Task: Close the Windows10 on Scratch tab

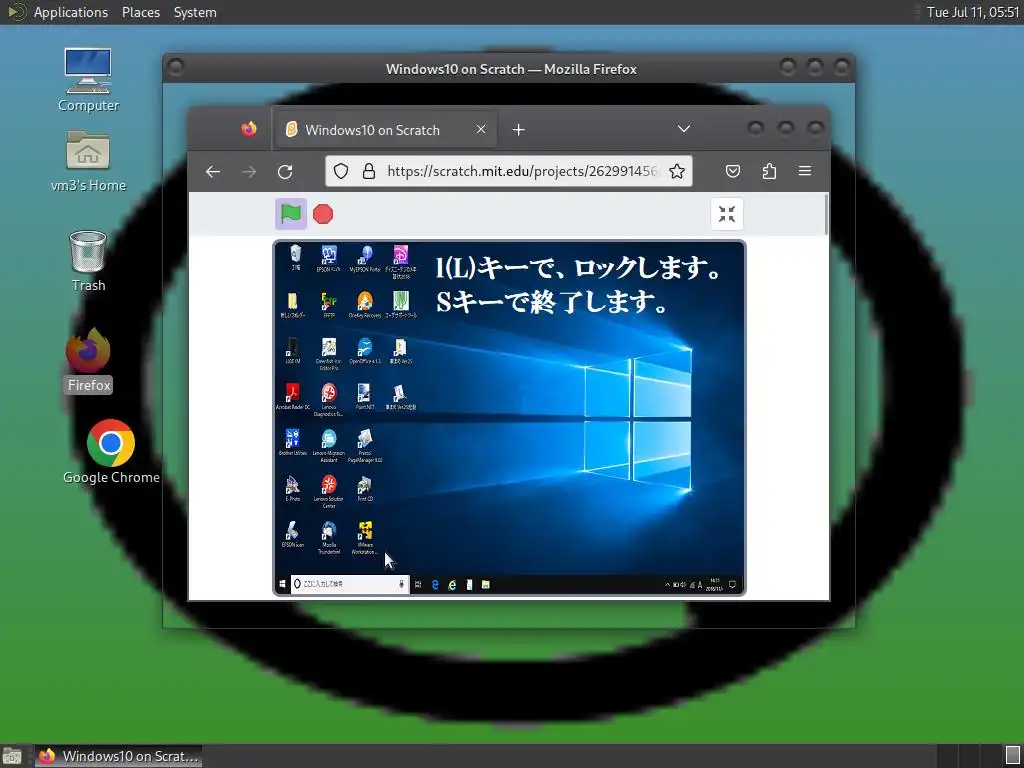Action: (481, 129)
